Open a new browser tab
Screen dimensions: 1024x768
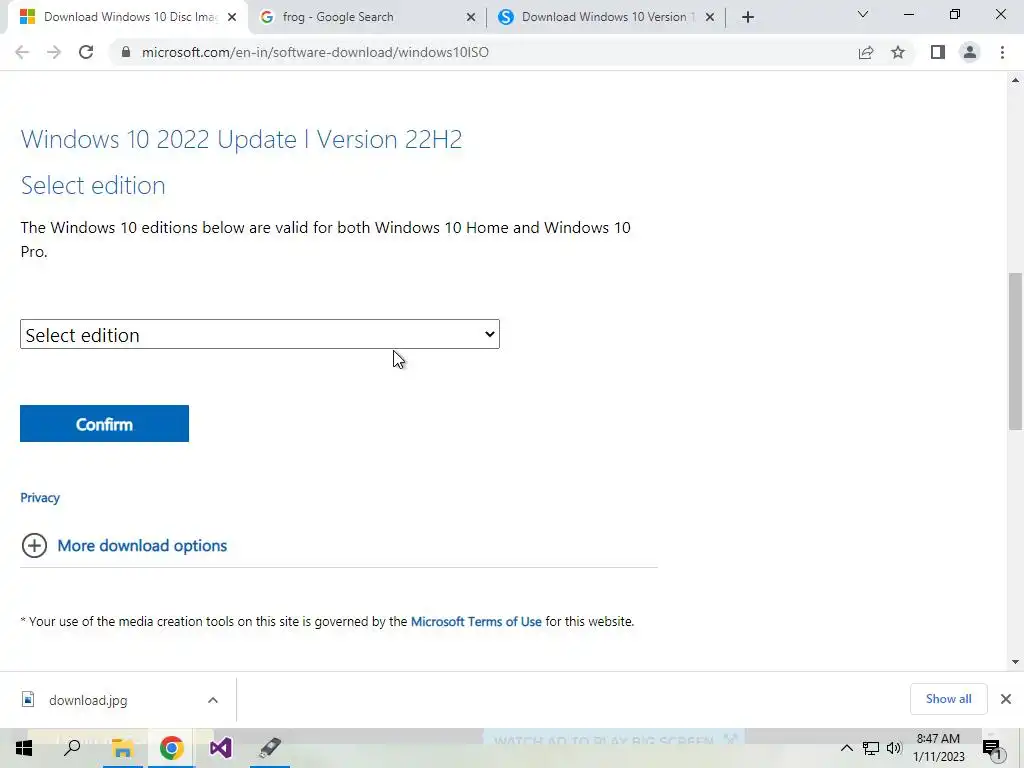click(x=748, y=17)
